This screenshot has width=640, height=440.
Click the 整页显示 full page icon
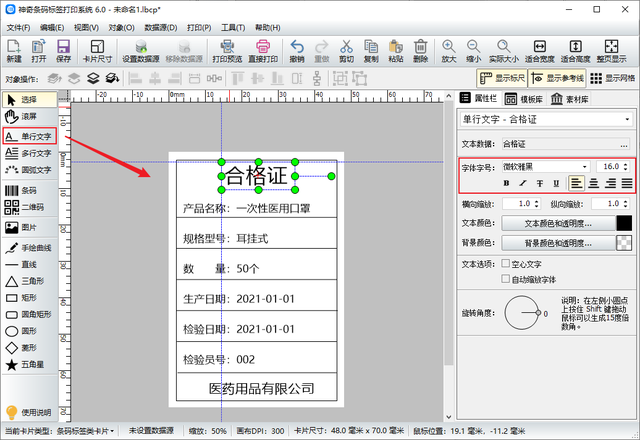[611, 51]
